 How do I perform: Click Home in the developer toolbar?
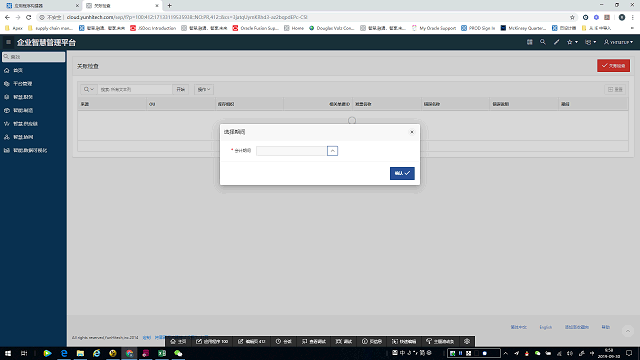coord(178,342)
